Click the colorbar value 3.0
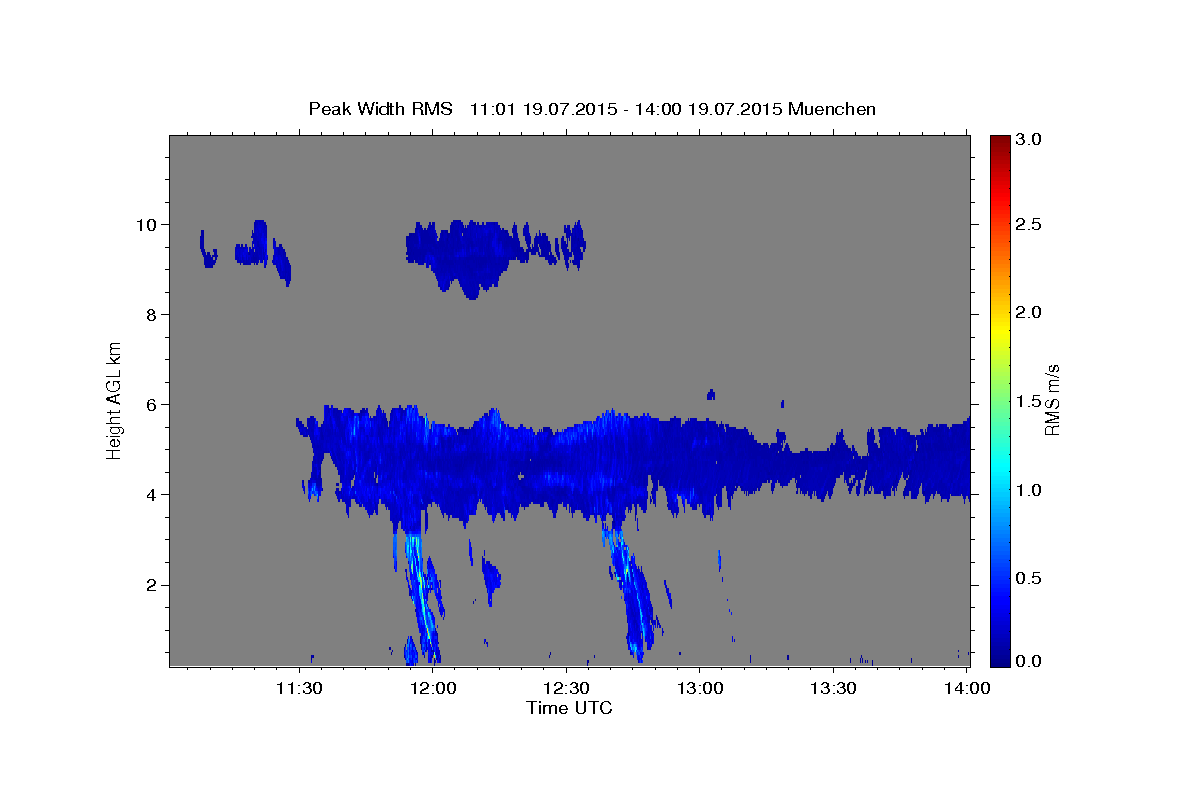The image size is (1200, 800). pyautogui.click(x=1029, y=140)
